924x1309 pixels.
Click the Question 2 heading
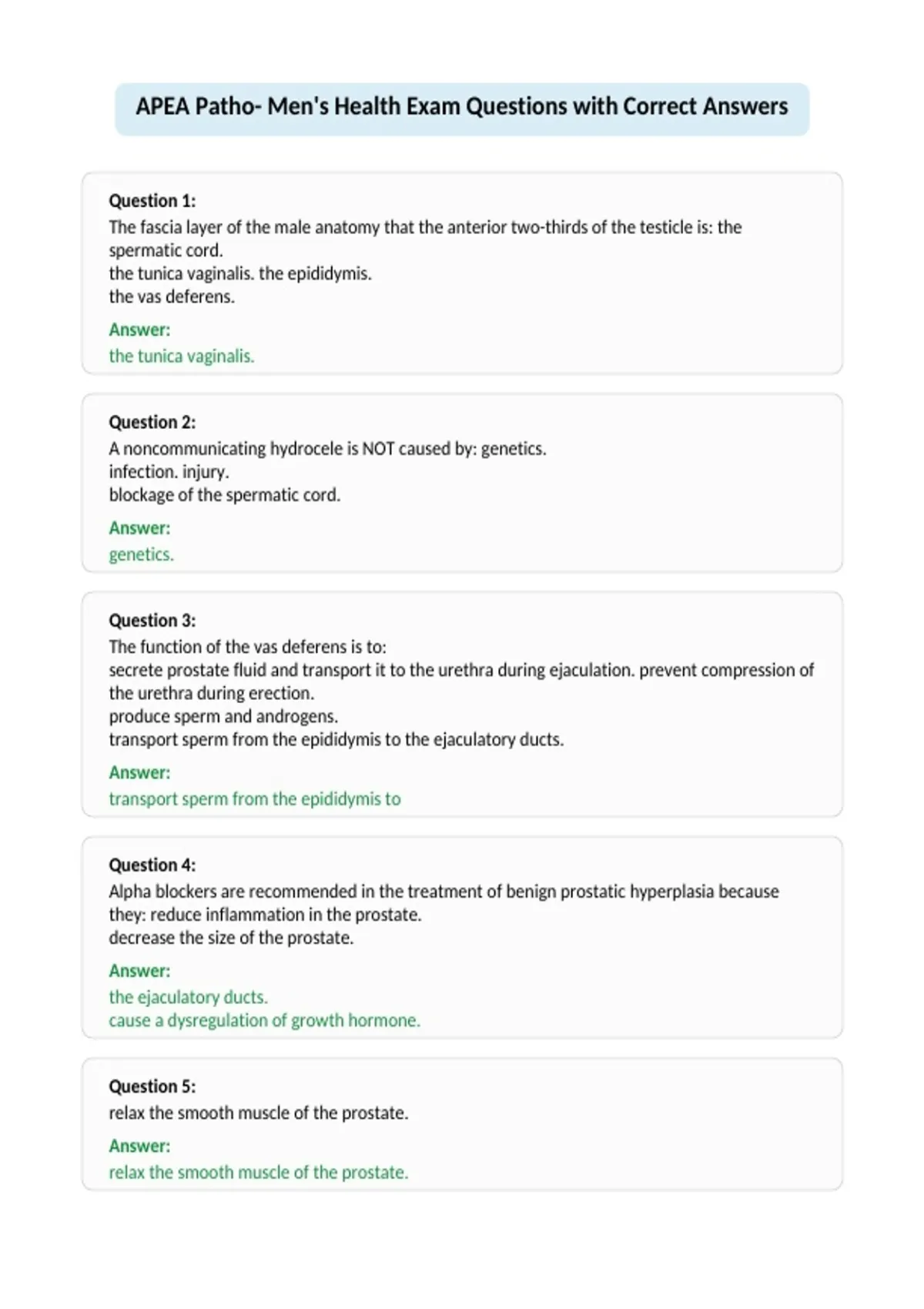pos(152,422)
